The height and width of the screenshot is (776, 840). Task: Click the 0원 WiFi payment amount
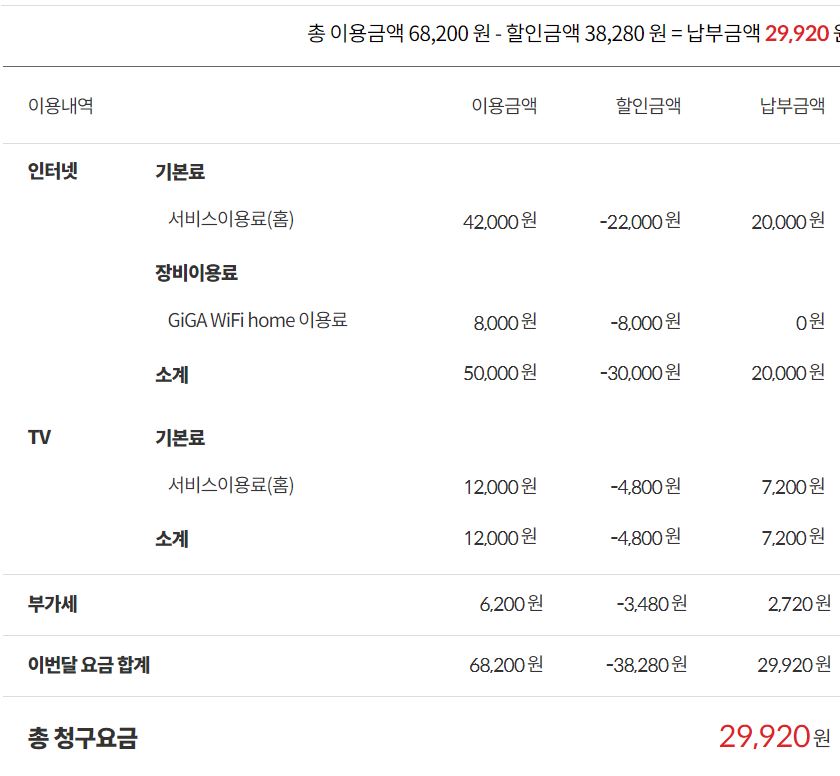pyautogui.click(x=810, y=322)
